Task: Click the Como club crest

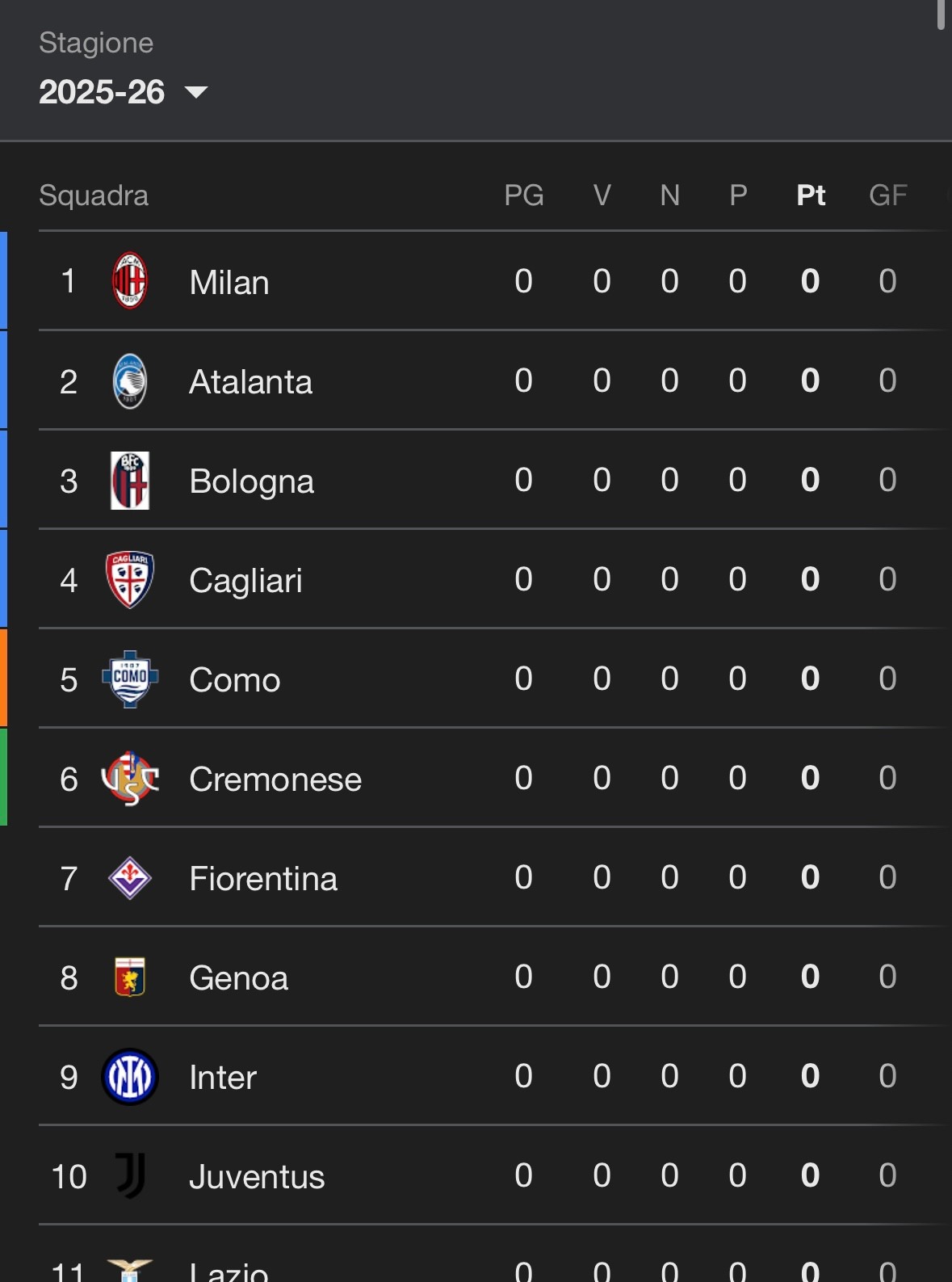Action: (x=129, y=679)
